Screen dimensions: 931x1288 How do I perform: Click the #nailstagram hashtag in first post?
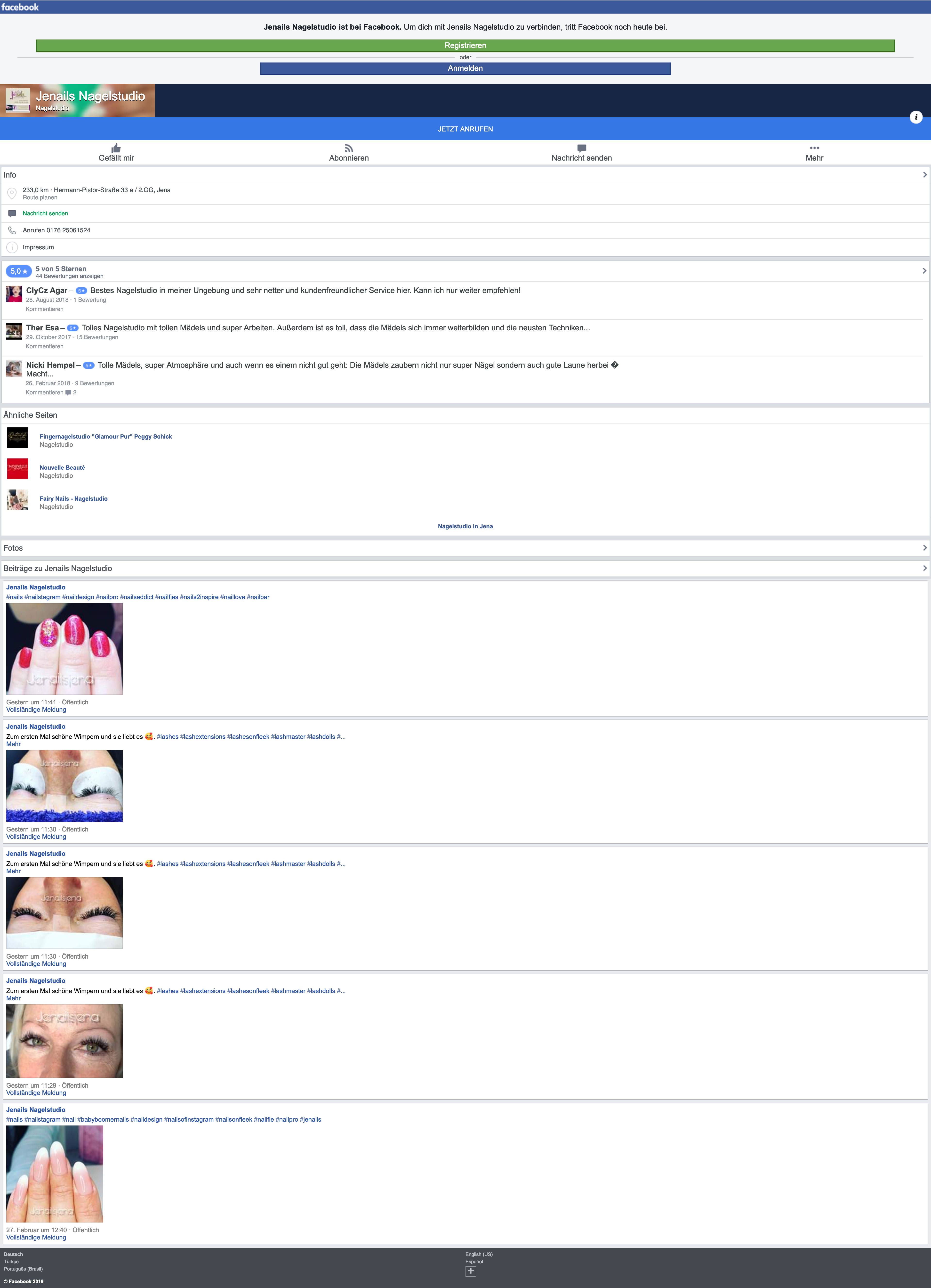coord(43,597)
